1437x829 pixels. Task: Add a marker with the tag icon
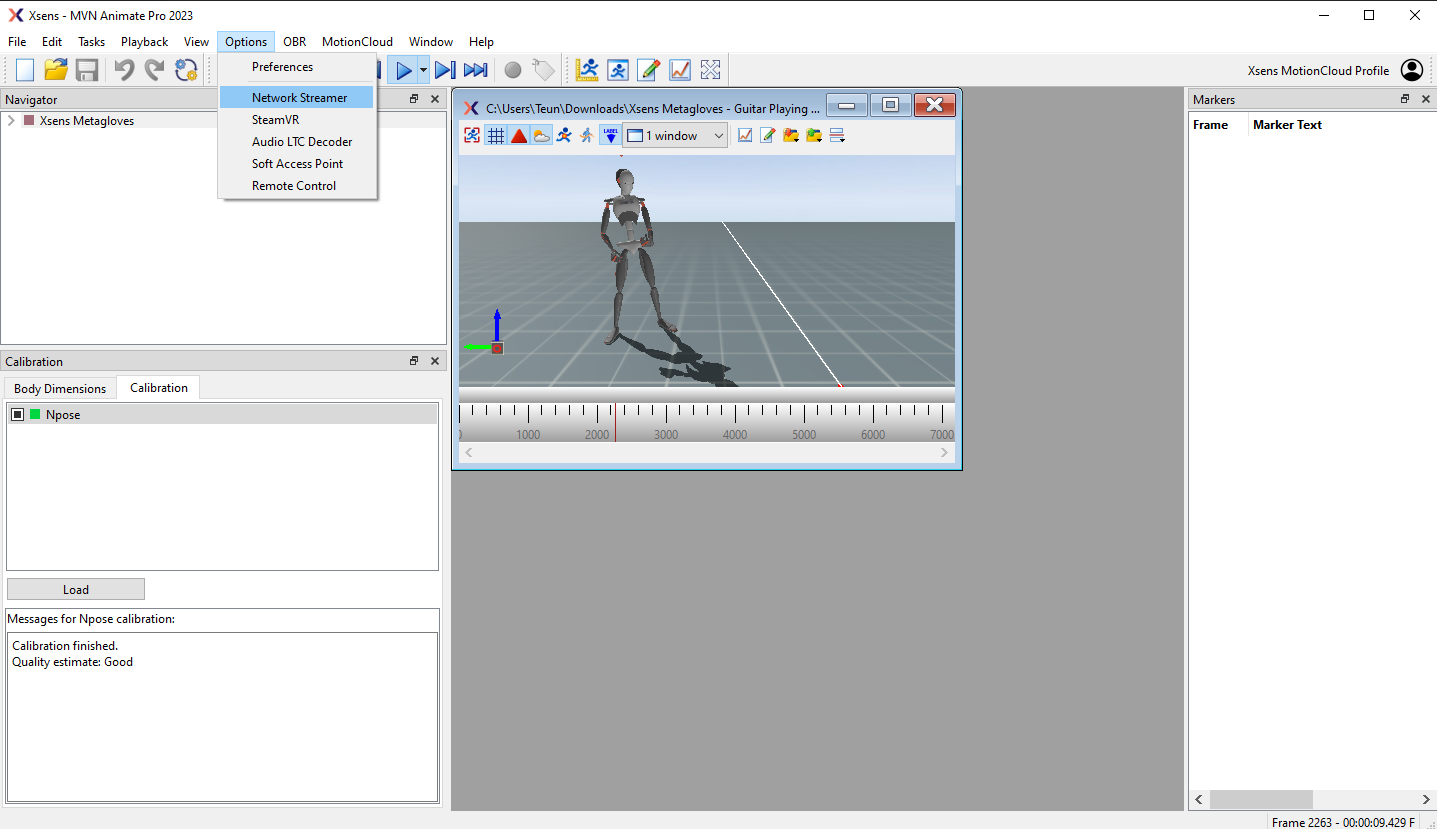[x=543, y=70]
